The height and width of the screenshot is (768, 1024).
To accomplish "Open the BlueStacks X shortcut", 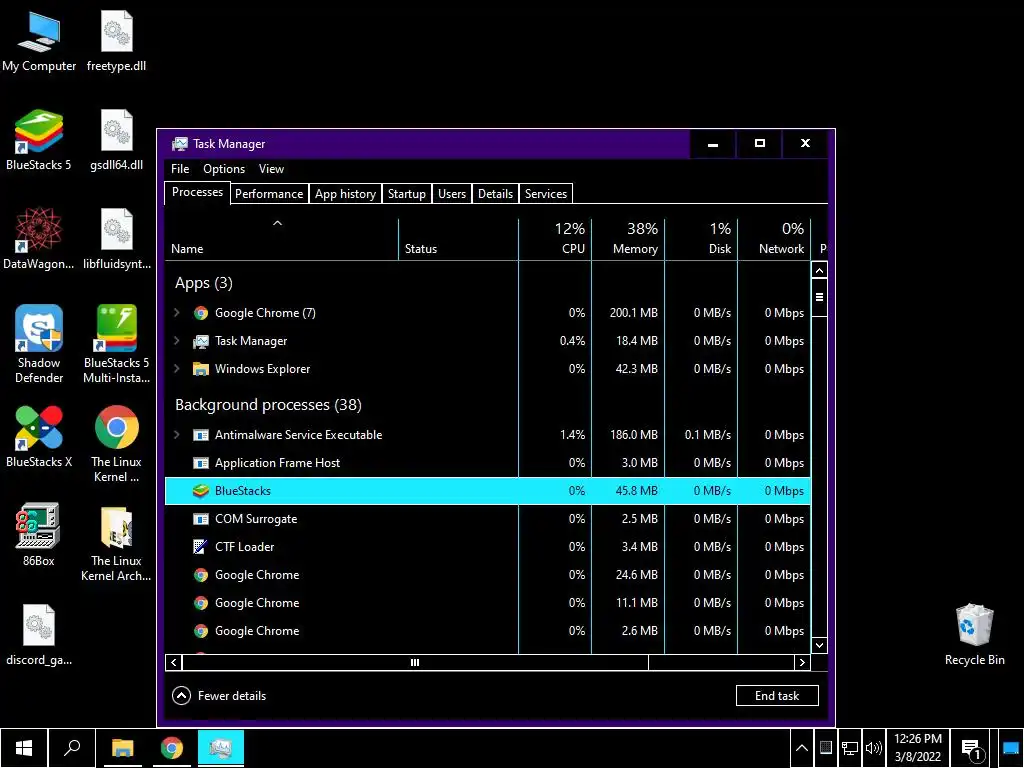I will coord(39,436).
